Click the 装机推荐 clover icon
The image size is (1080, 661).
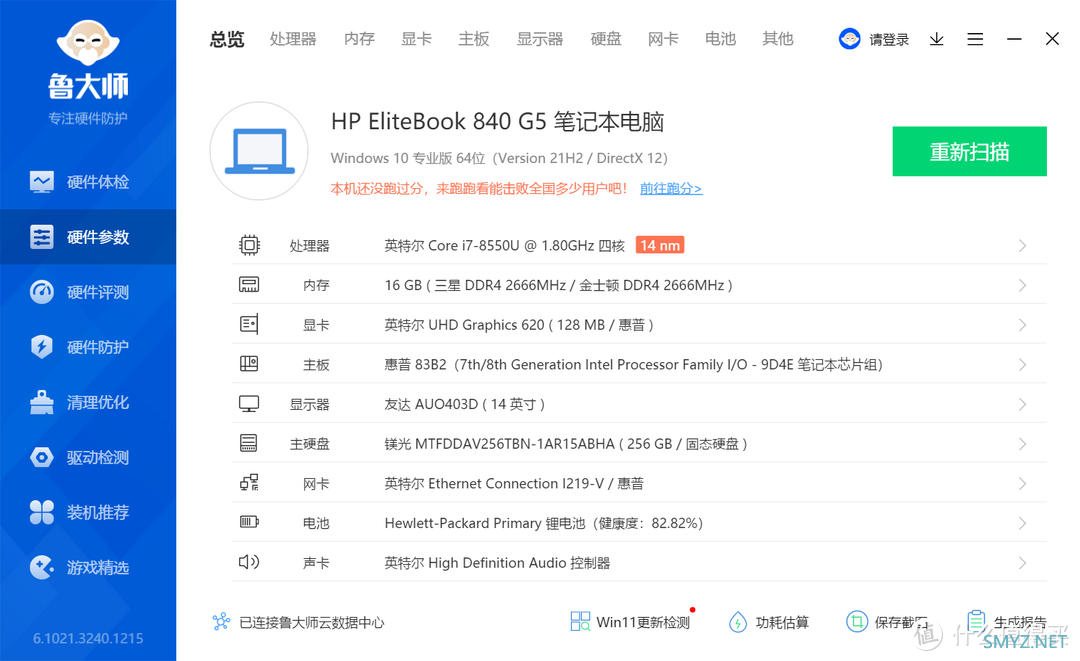click(x=42, y=512)
